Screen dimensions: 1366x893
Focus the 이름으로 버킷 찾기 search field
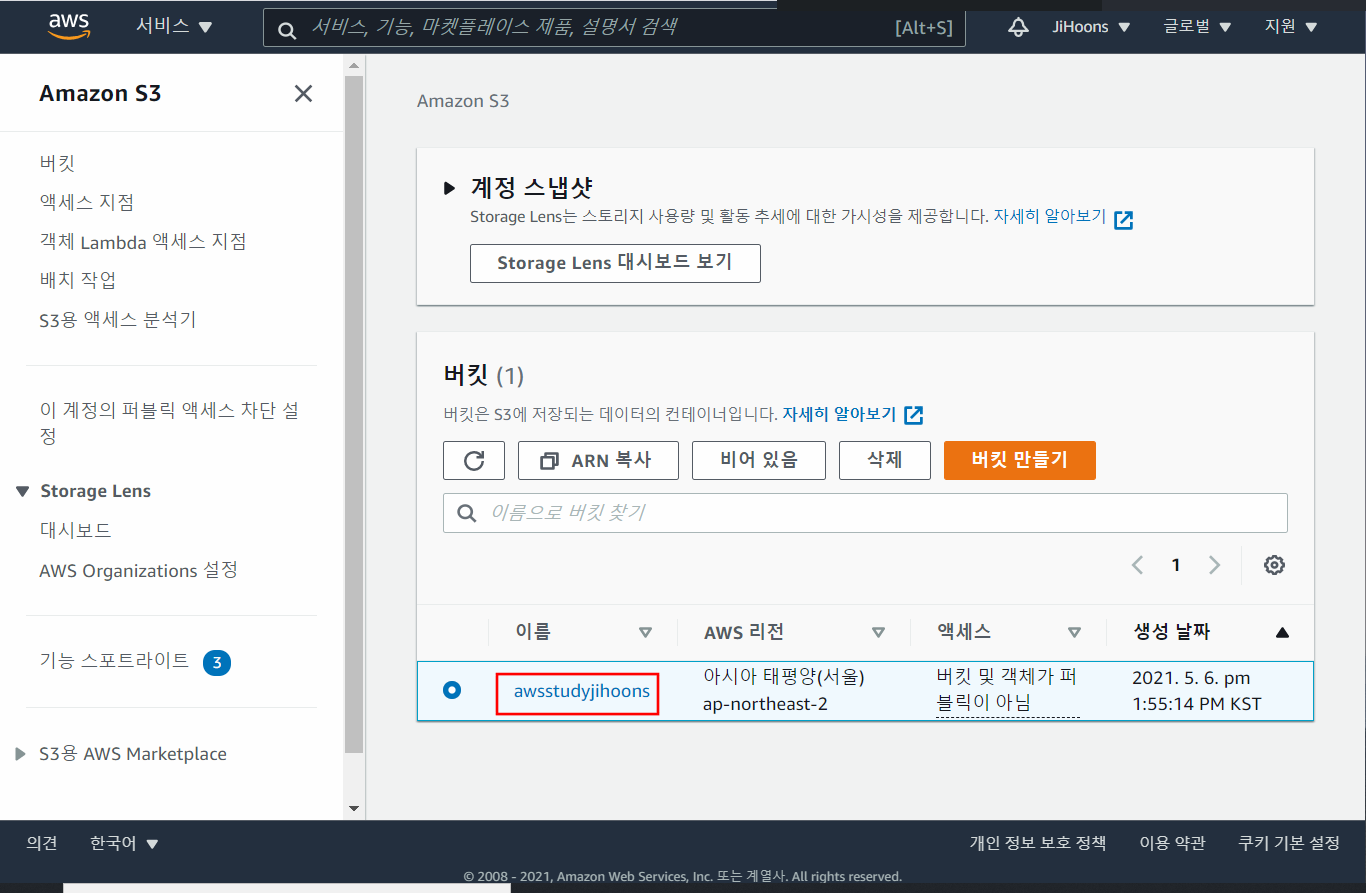coord(865,513)
